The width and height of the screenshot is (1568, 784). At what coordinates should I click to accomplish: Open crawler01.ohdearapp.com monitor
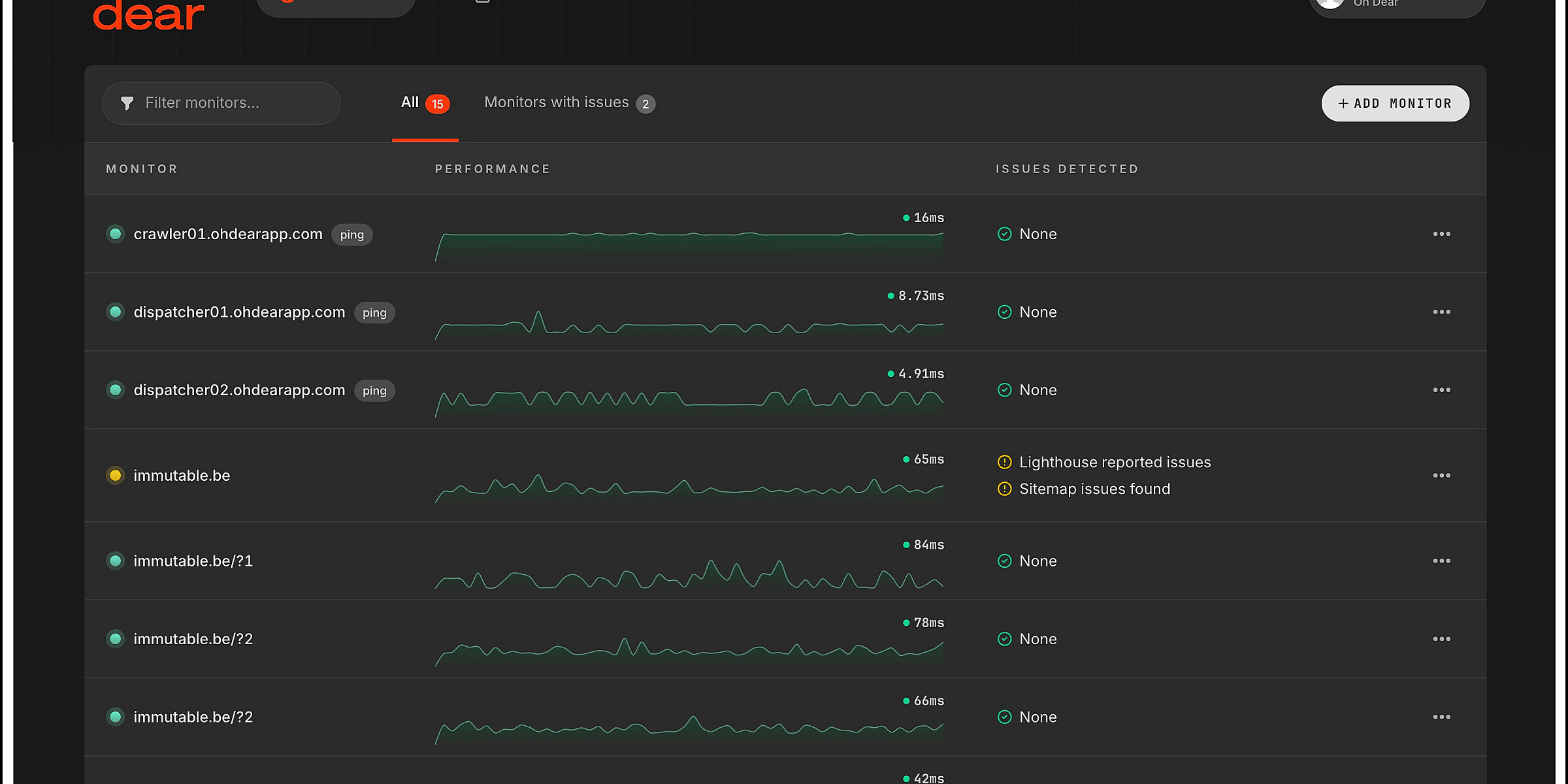(228, 234)
